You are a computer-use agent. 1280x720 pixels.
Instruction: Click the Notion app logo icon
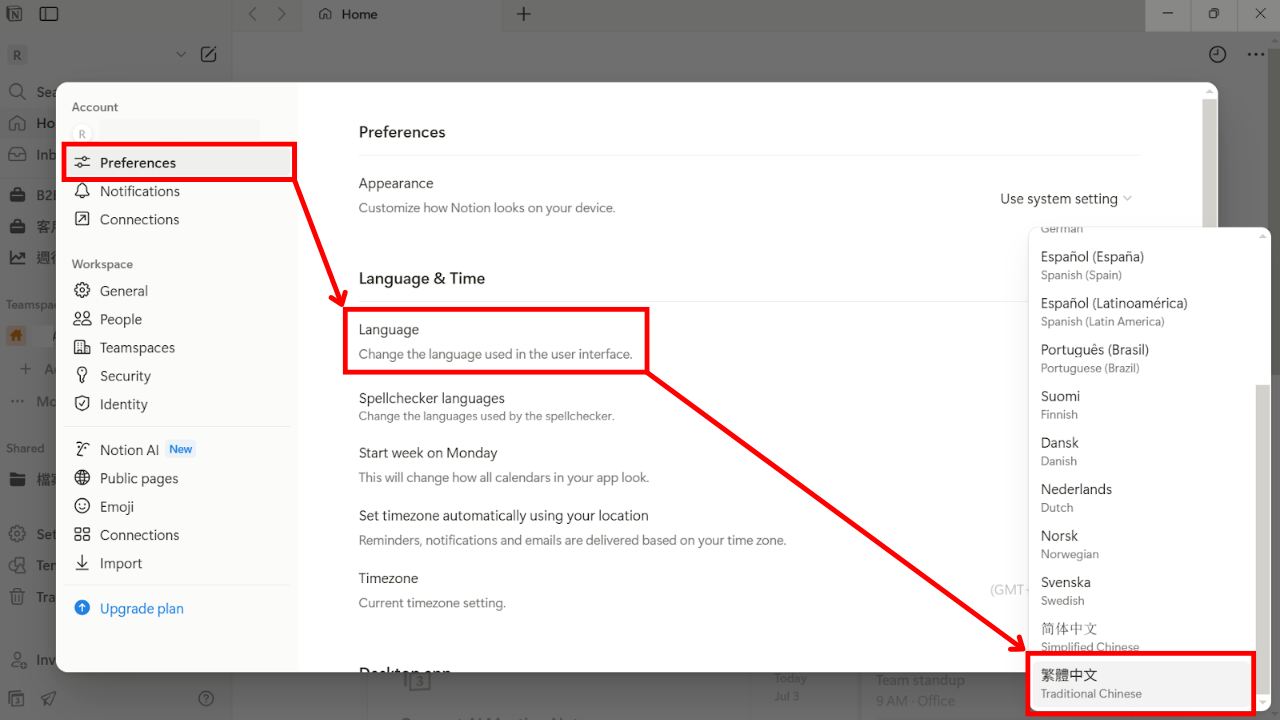(16, 14)
